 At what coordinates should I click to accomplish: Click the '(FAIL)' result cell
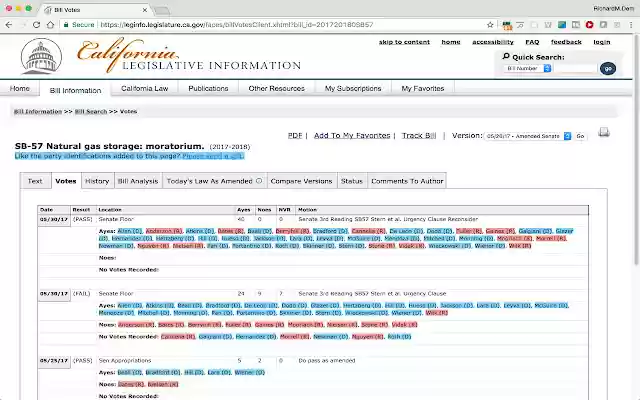(x=81, y=293)
